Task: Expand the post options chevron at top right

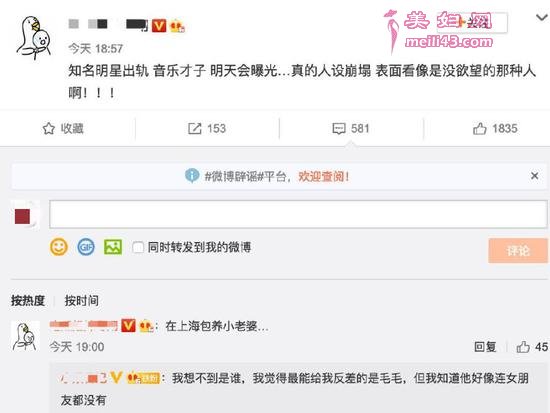Action: click(542, 17)
